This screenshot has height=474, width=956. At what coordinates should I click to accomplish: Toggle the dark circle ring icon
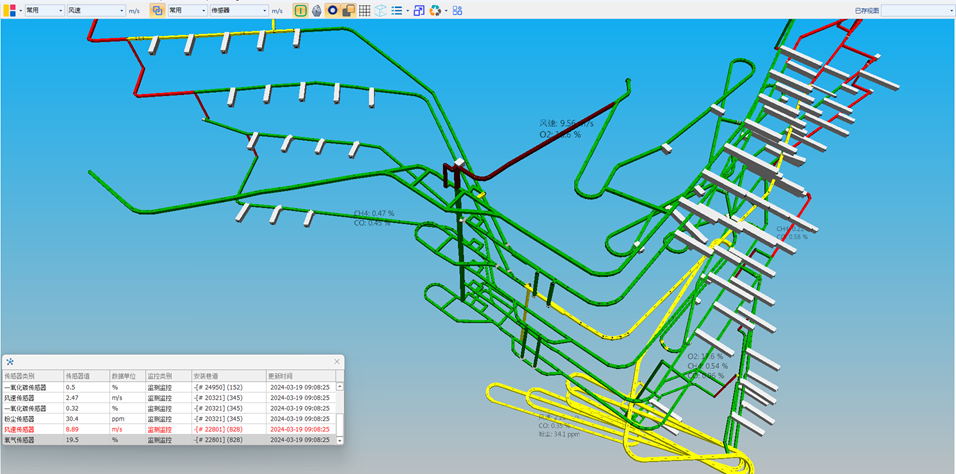[x=332, y=10]
